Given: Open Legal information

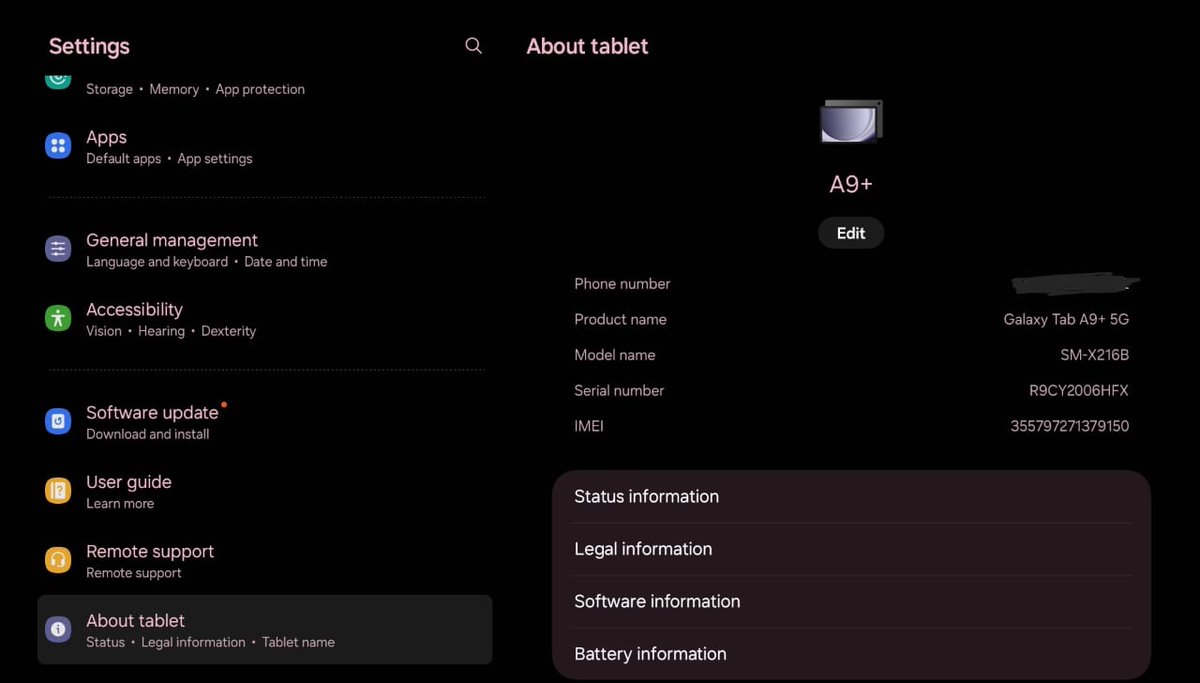Looking at the screenshot, I should tap(851, 549).
